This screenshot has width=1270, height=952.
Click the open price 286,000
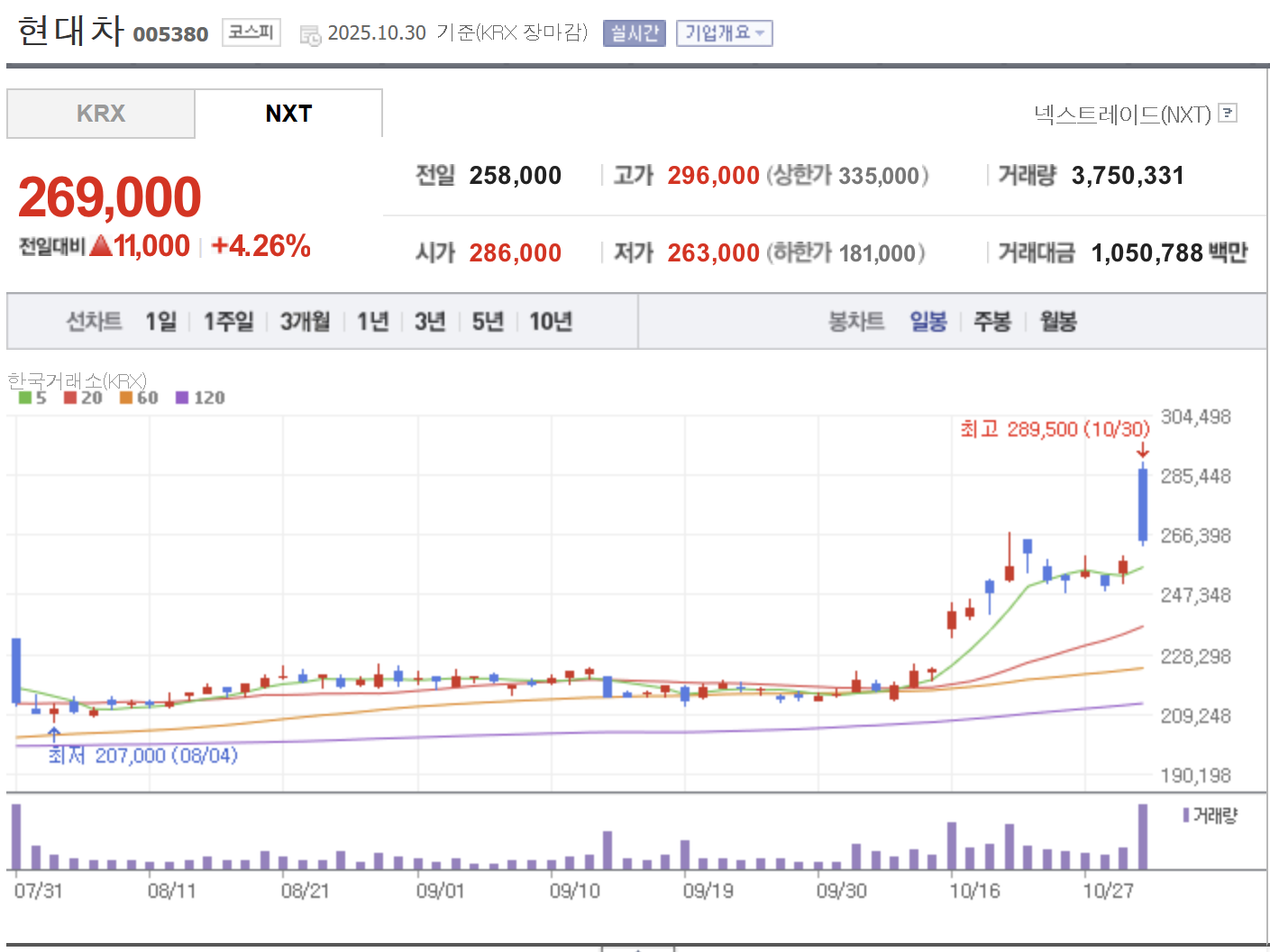point(516,253)
